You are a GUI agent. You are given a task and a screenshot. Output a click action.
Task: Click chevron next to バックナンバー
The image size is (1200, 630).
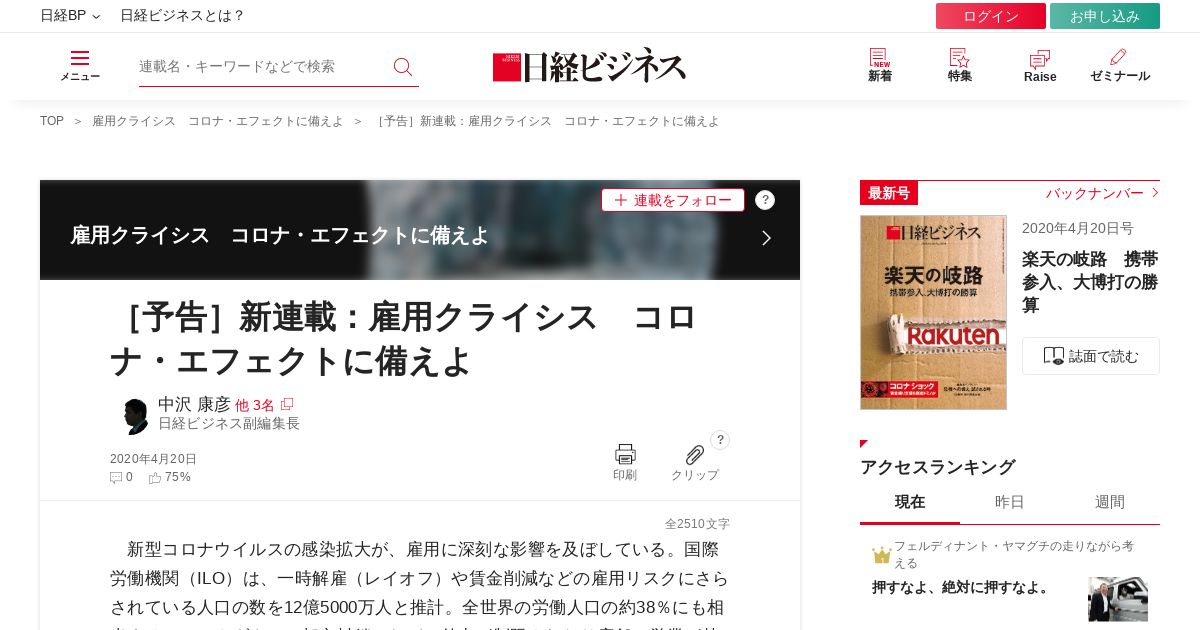[1155, 193]
